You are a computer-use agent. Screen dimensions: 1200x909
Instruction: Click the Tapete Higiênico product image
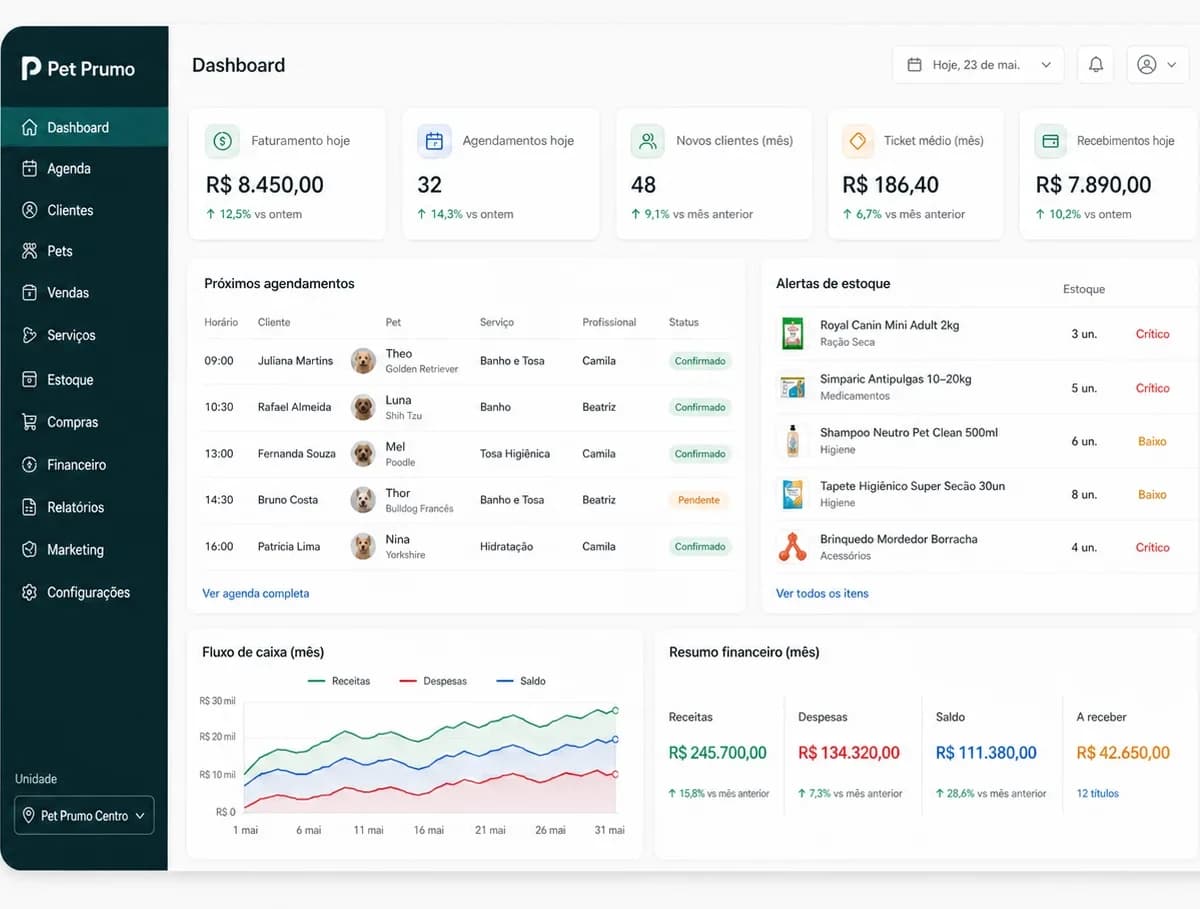pyautogui.click(x=792, y=494)
